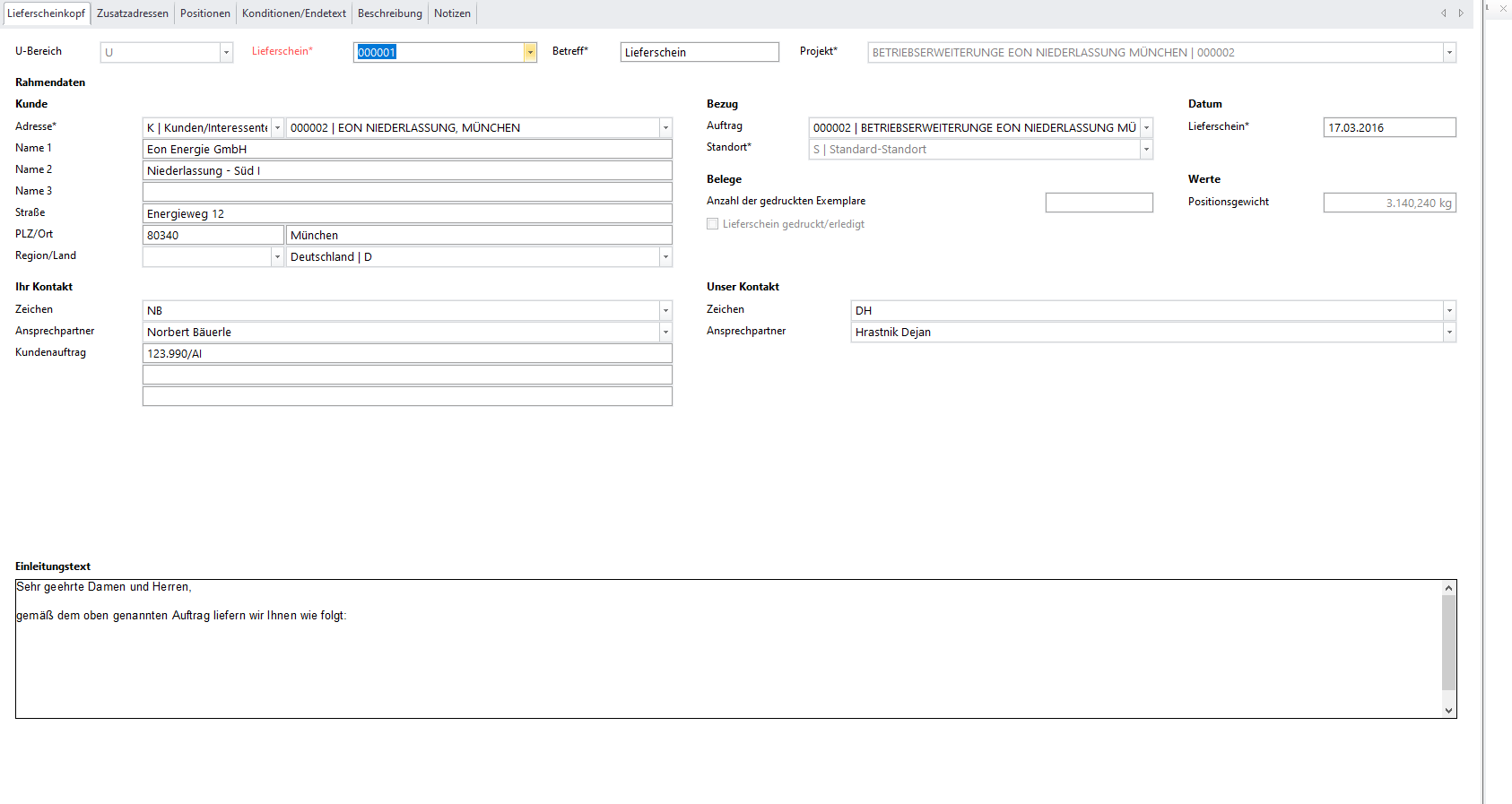
Task: Open Ihr Kontakt Ansprechpartner dropdown
Action: click(x=665, y=333)
